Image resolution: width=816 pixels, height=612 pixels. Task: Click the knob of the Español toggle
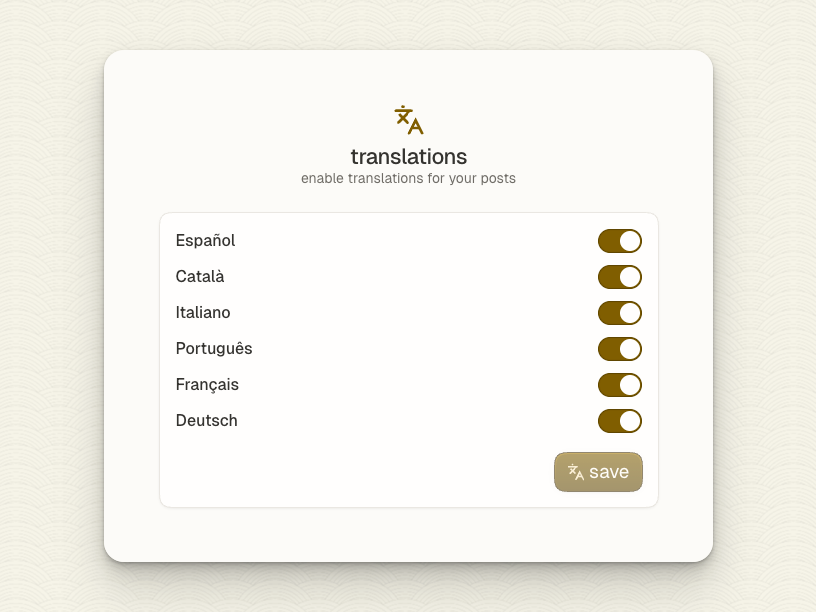[630, 241]
